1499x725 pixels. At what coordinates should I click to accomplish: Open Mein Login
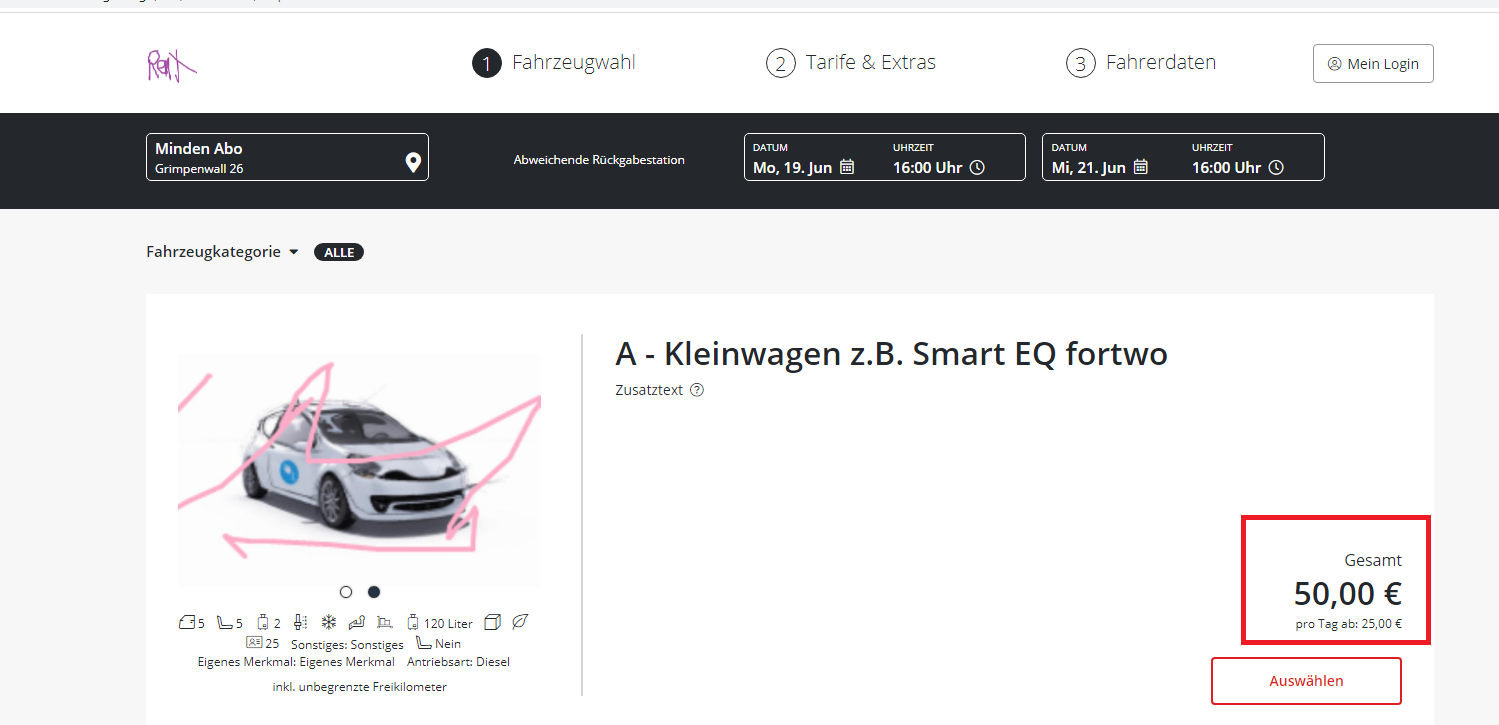click(1373, 64)
